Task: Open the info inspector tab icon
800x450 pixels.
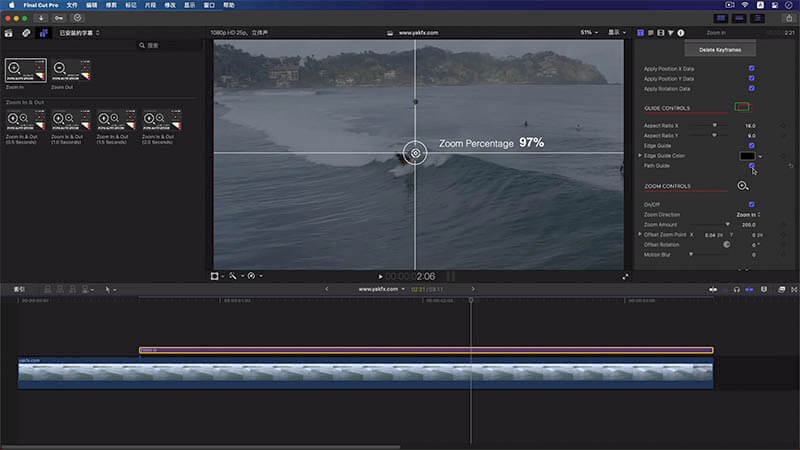Action: point(683,33)
